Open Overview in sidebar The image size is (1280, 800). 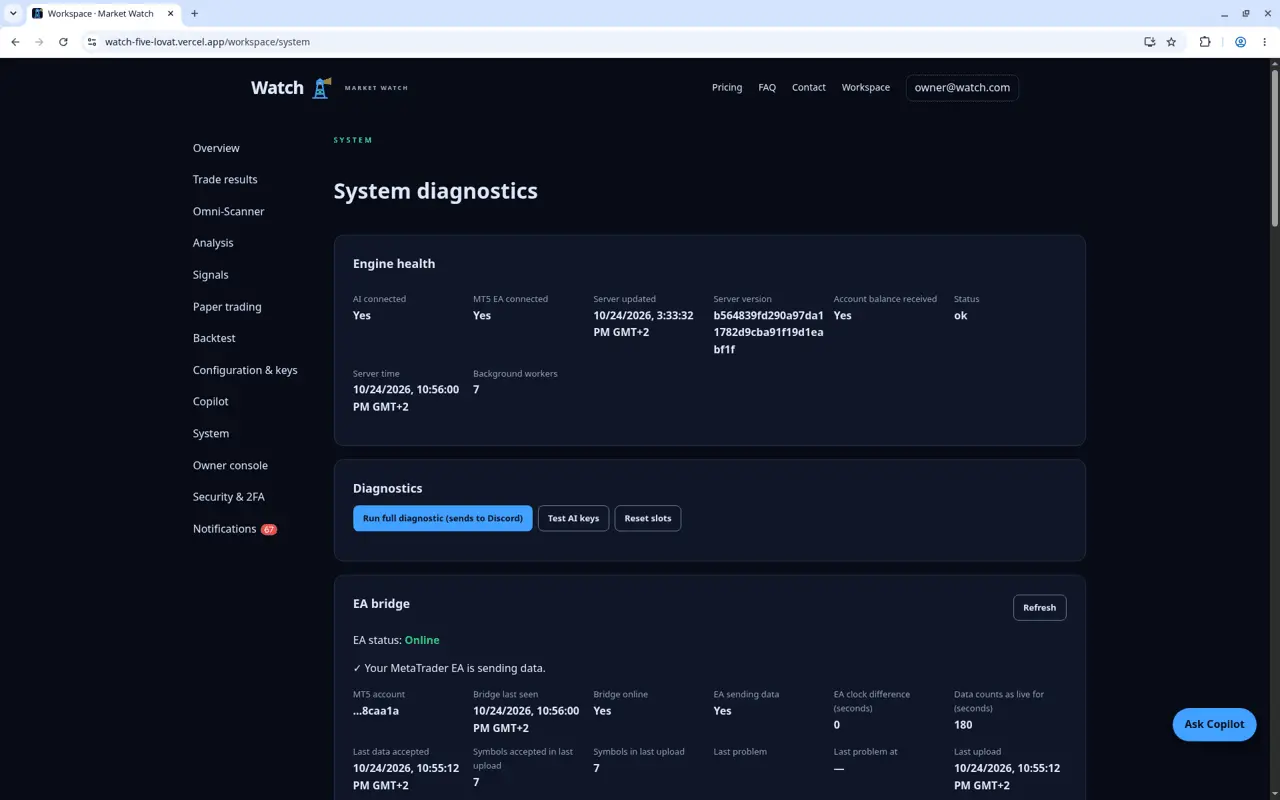coord(216,148)
